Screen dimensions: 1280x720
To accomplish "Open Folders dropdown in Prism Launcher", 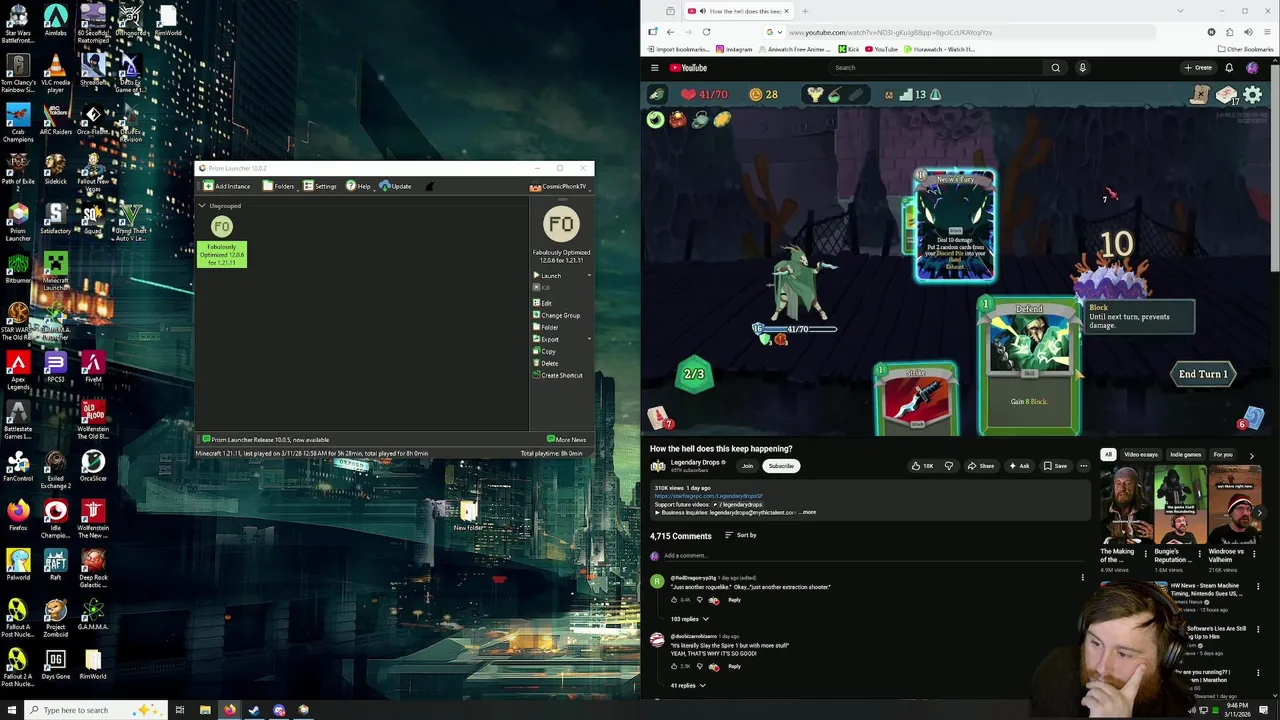I will [x=279, y=186].
